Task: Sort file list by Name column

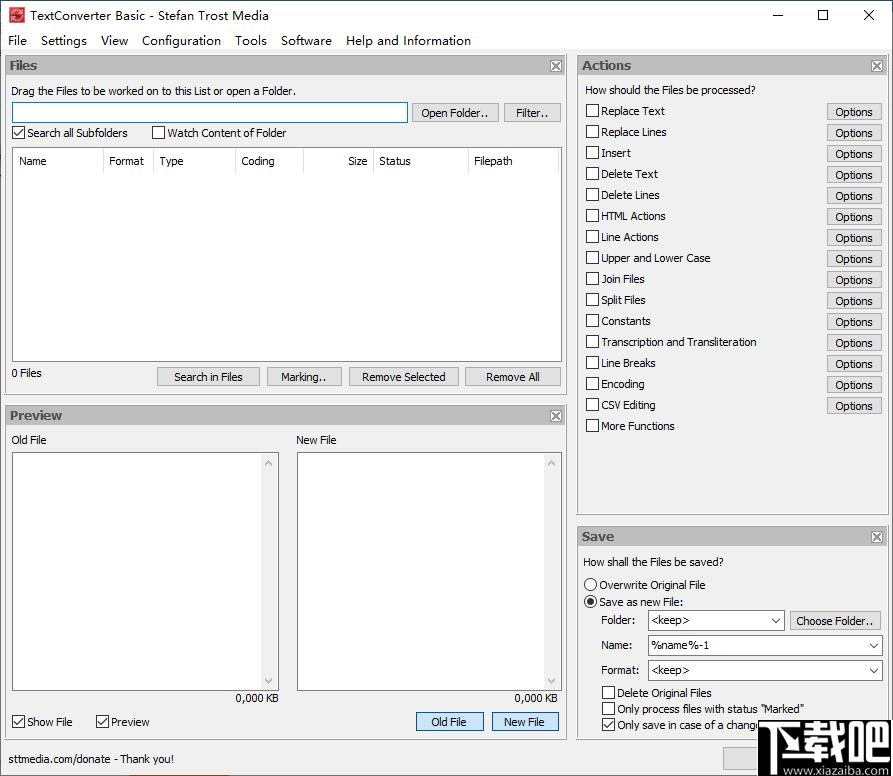Action: pos(58,161)
